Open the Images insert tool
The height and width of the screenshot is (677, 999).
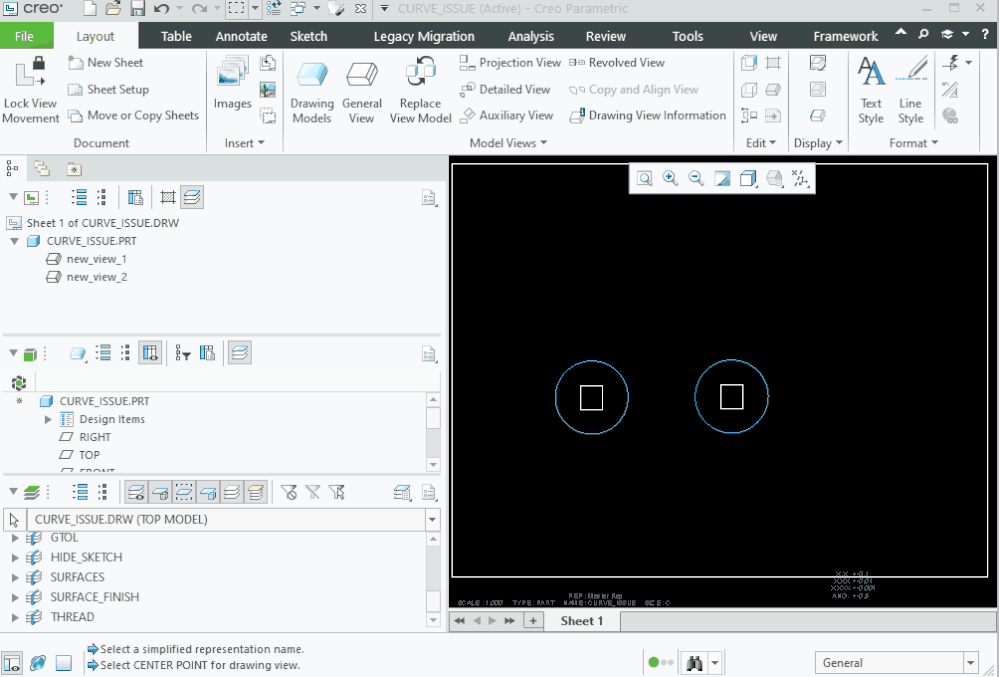pos(232,83)
